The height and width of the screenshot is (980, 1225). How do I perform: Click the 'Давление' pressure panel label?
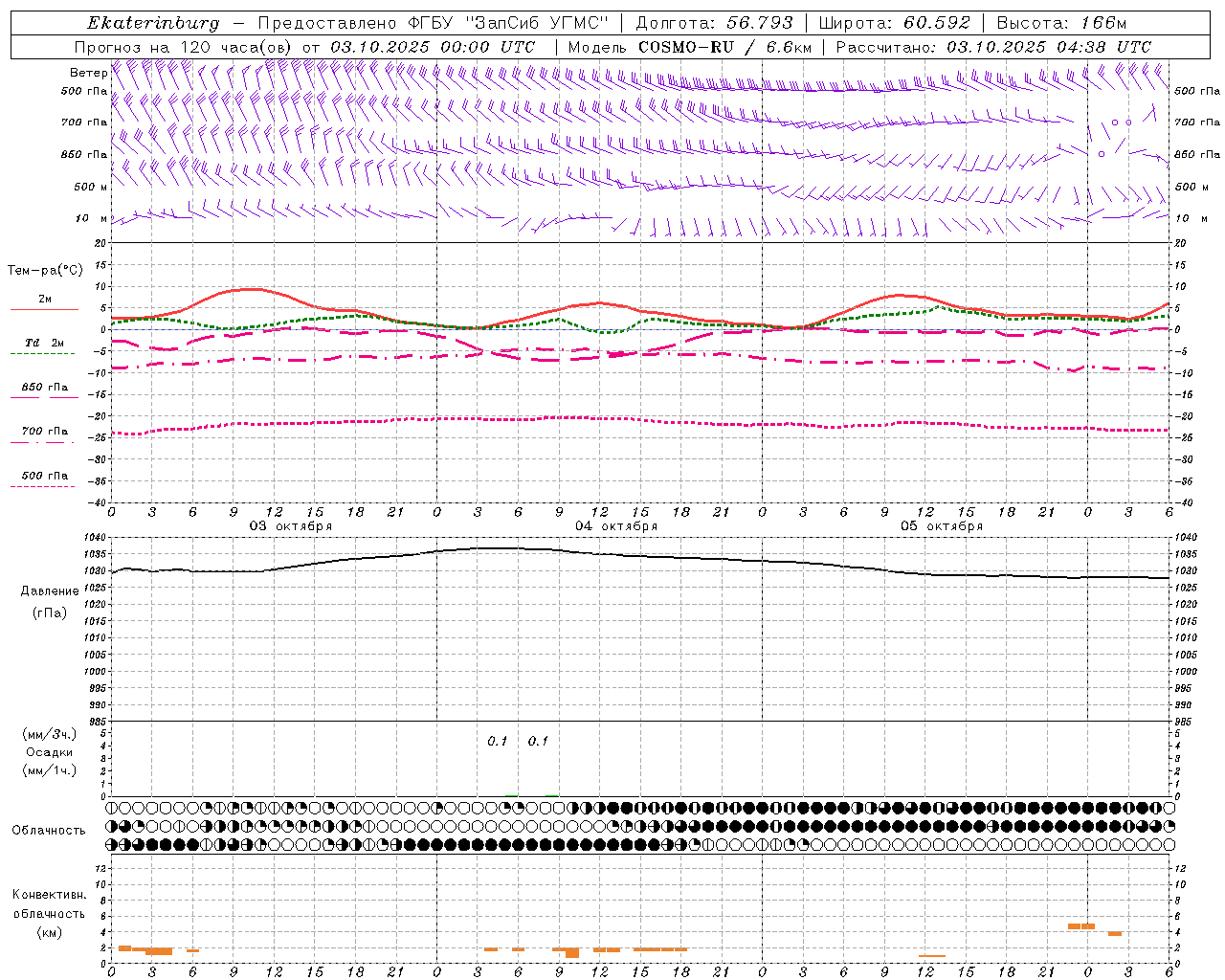[x=50, y=591]
